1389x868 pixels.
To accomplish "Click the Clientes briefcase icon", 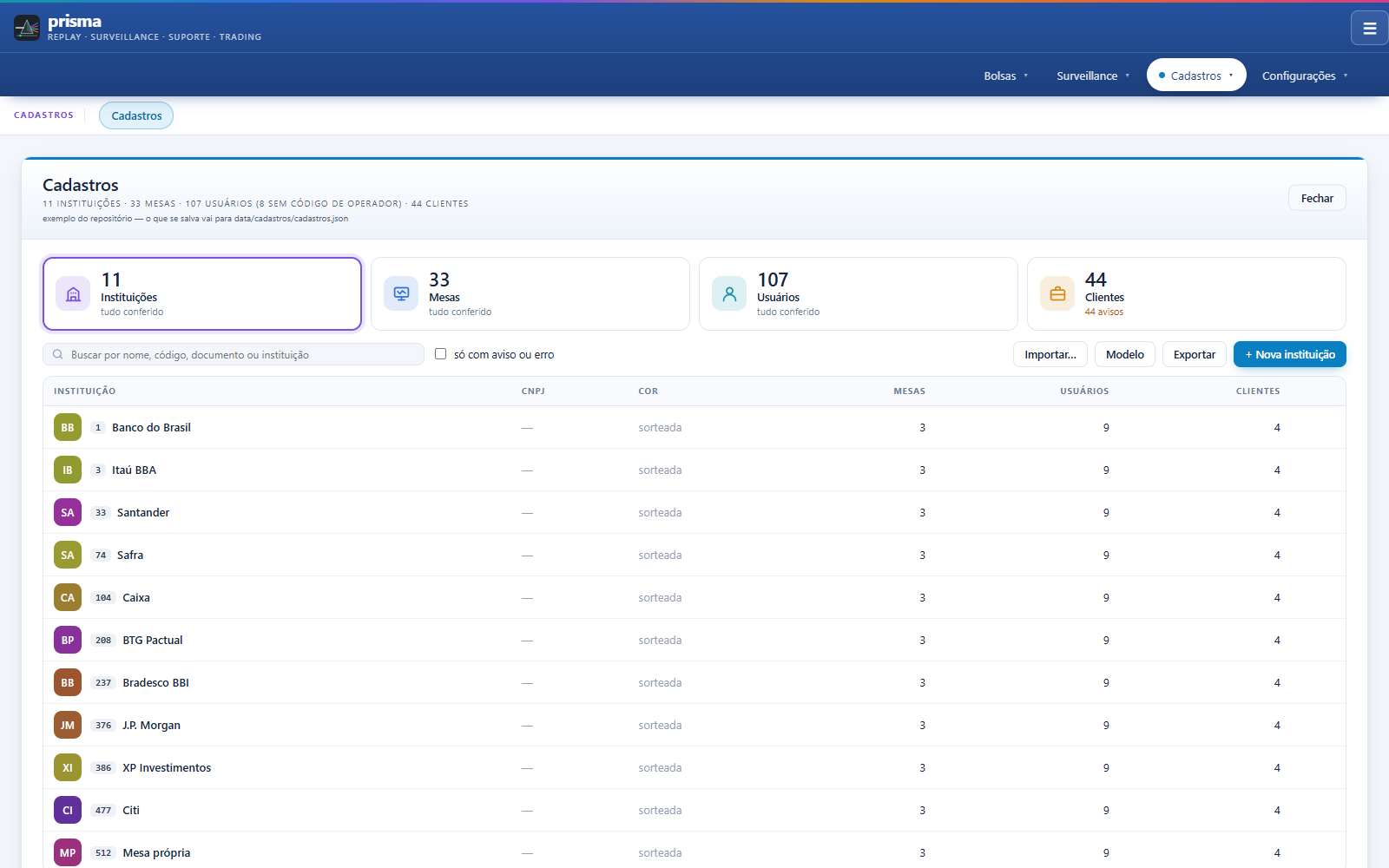I will click(x=1057, y=293).
